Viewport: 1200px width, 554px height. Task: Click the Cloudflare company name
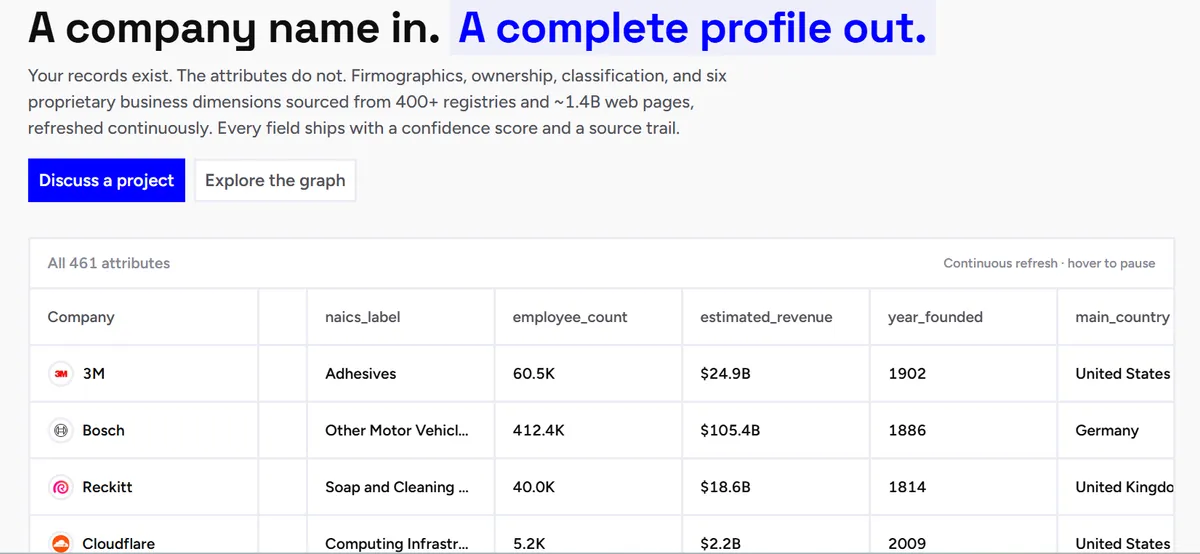(119, 544)
